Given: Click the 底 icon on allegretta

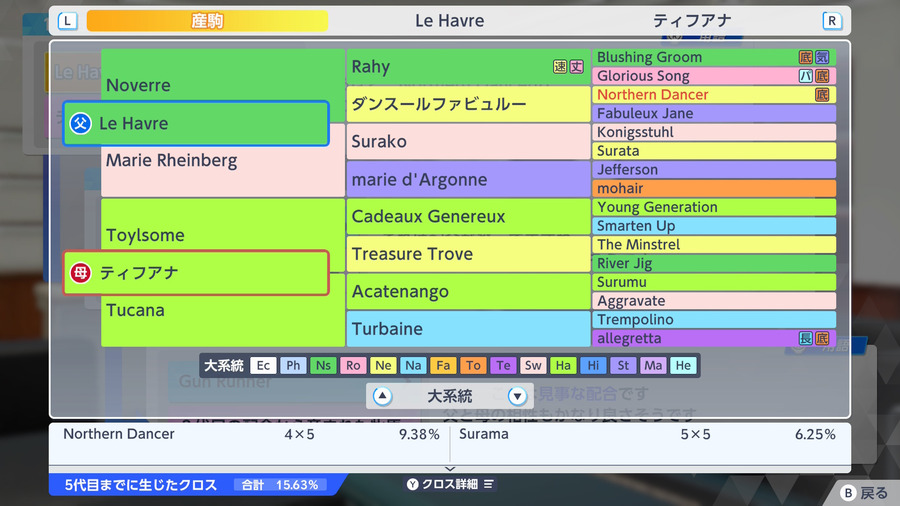Looking at the screenshot, I should click(822, 338).
